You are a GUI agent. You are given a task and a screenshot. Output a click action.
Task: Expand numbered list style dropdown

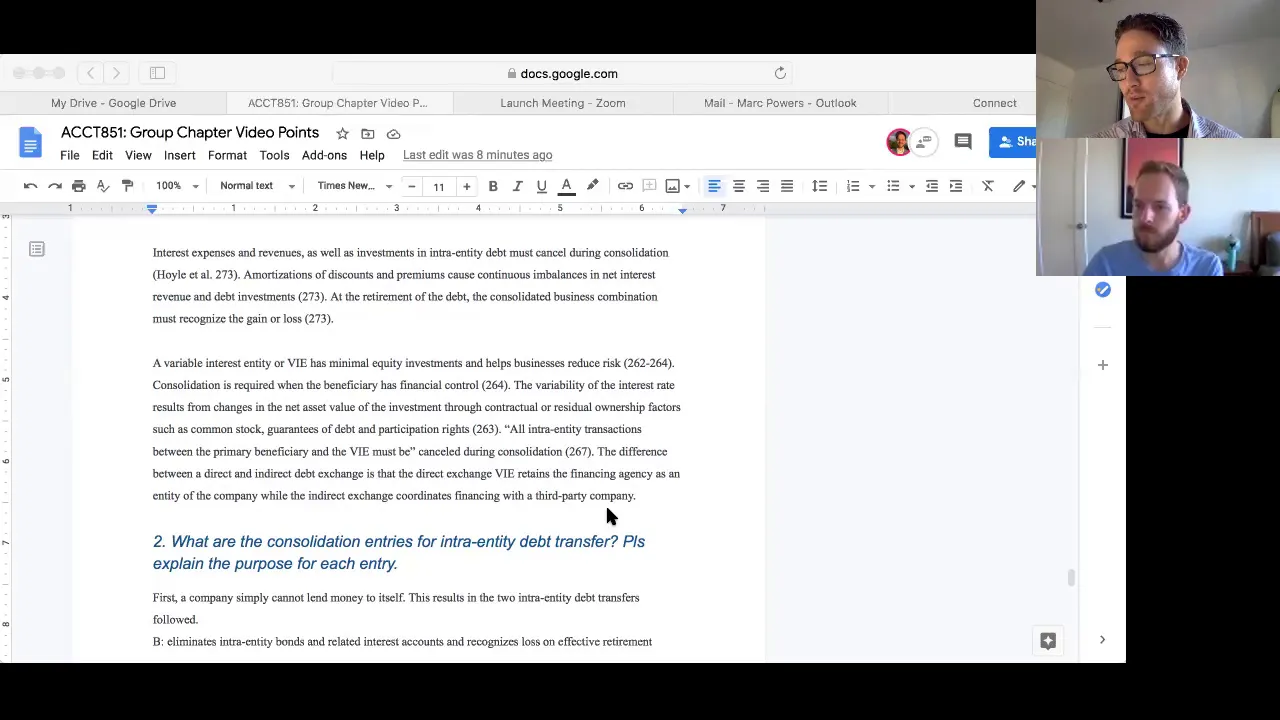tap(871, 186)
